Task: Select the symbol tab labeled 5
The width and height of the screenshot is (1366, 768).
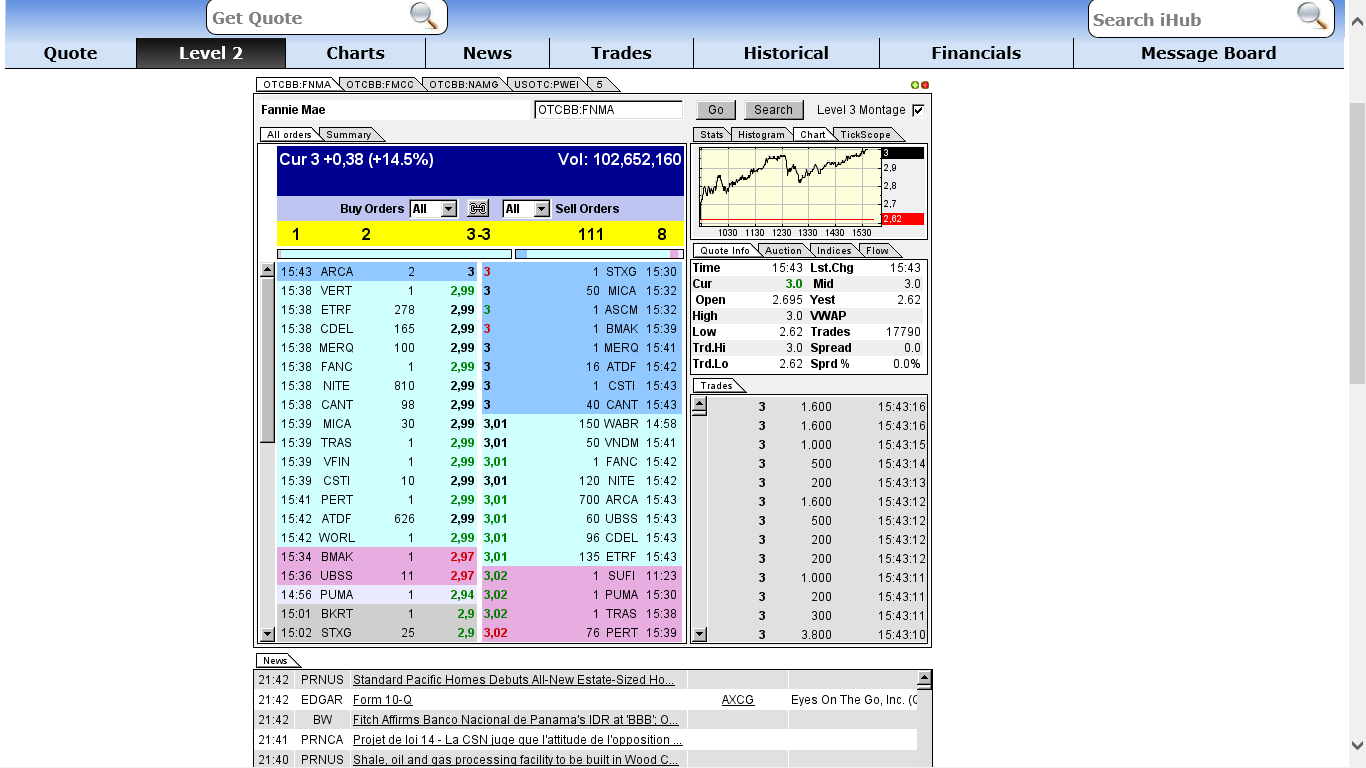Action: (x=600, y=85)
